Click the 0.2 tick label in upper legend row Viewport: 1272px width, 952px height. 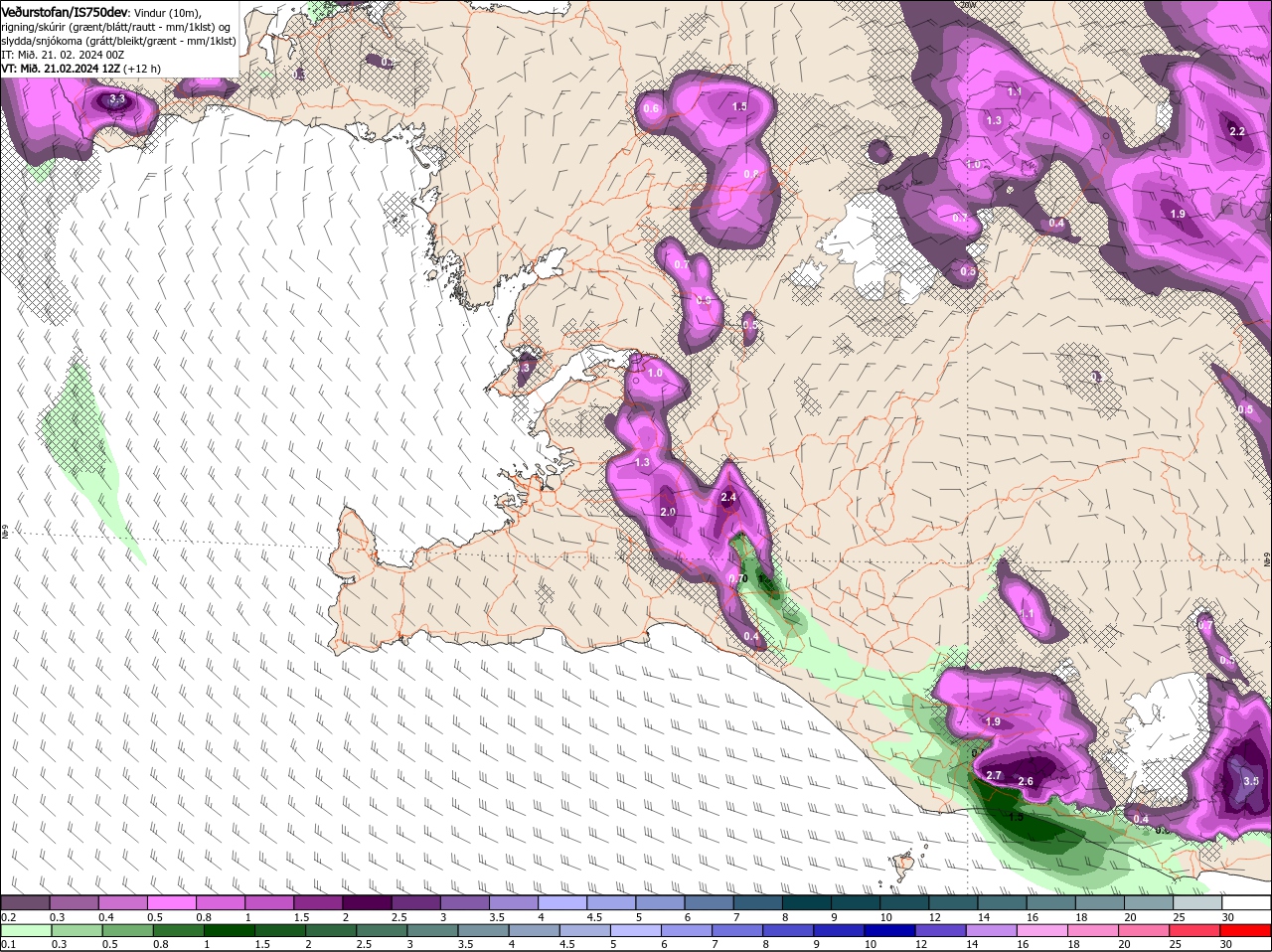point(8,917)
